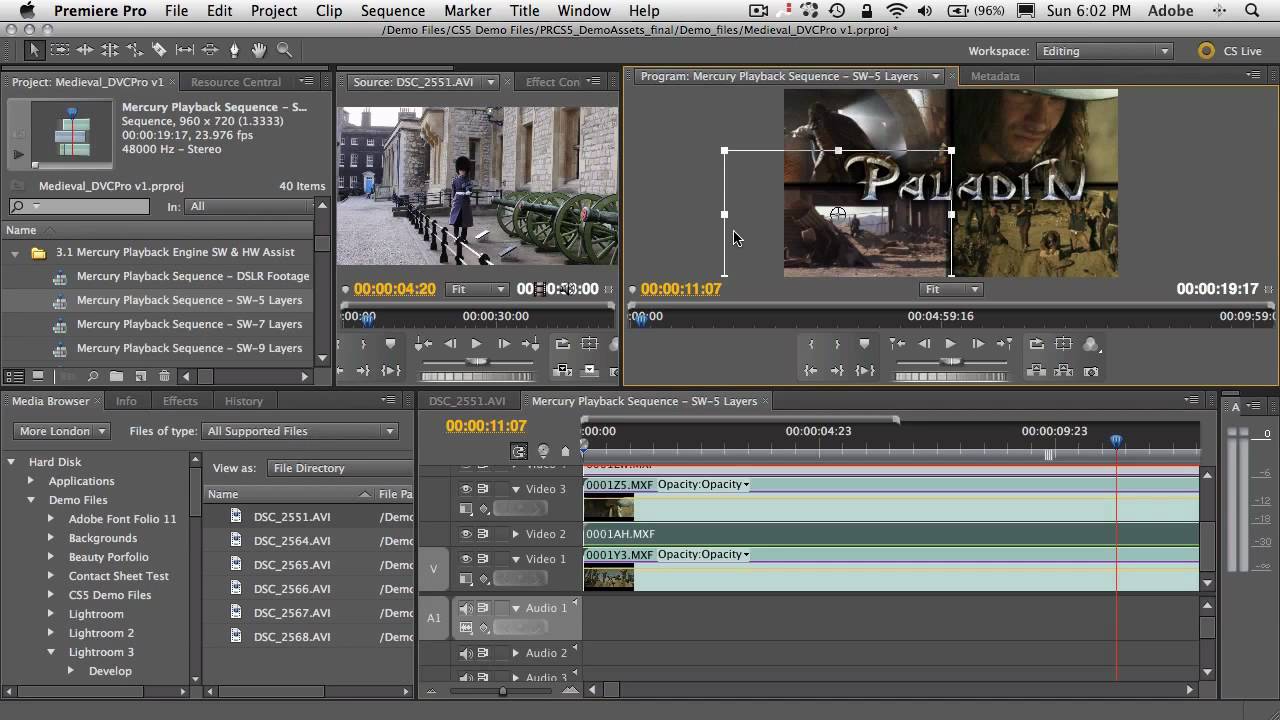This screenshot has width=1280, height=720.
Task: Click the Output color circles icon in Program monitor
Action: [1091, 344]
